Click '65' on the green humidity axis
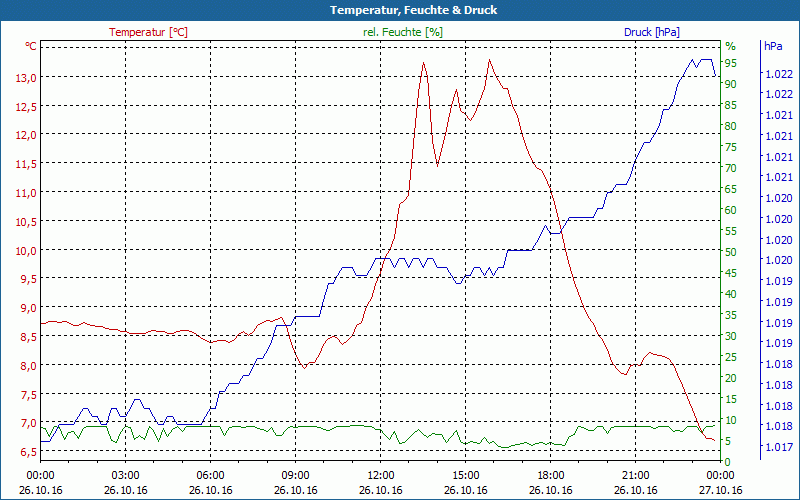Viewport: 800px width, 500px height. [x=731, y=189]
